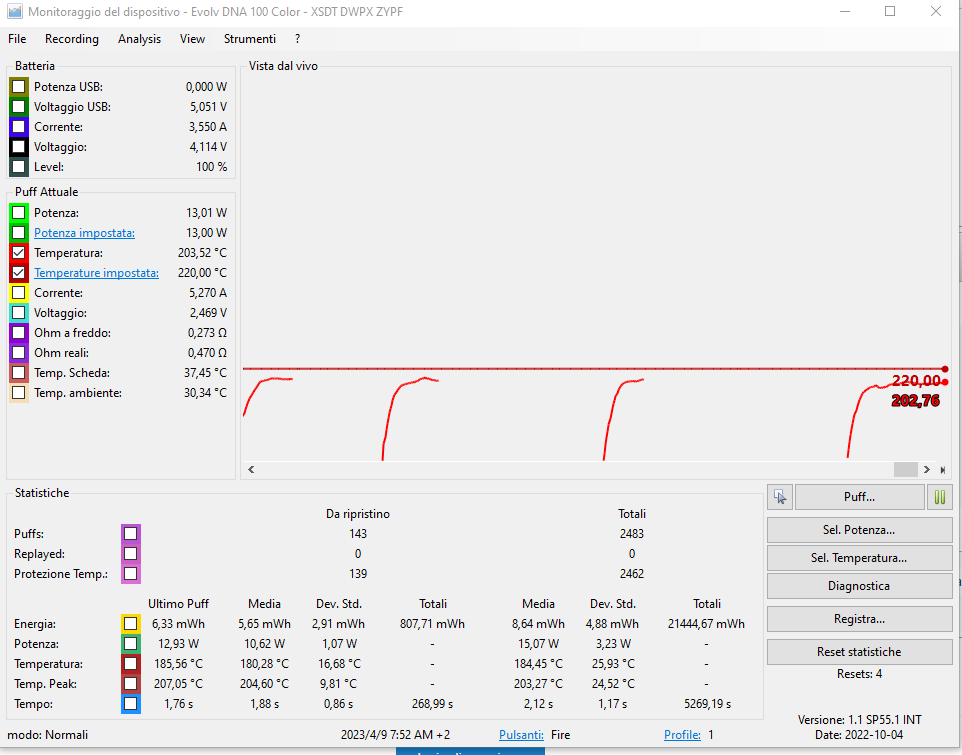Open the Analysis menu
The image size is (962, 755).
pos(139,39)
